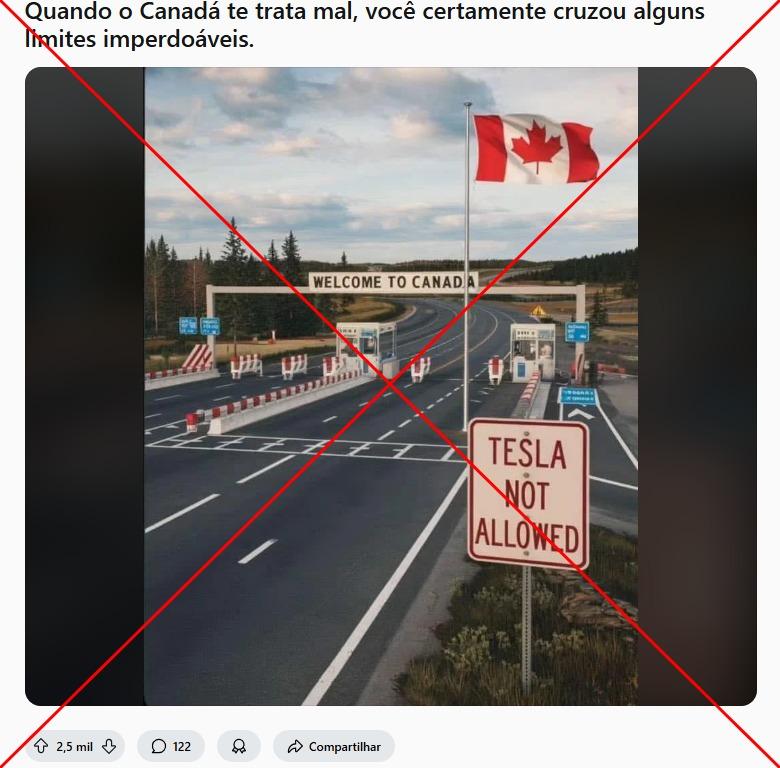
Task: Click the share arrow icon
Action: click(295, 746)
